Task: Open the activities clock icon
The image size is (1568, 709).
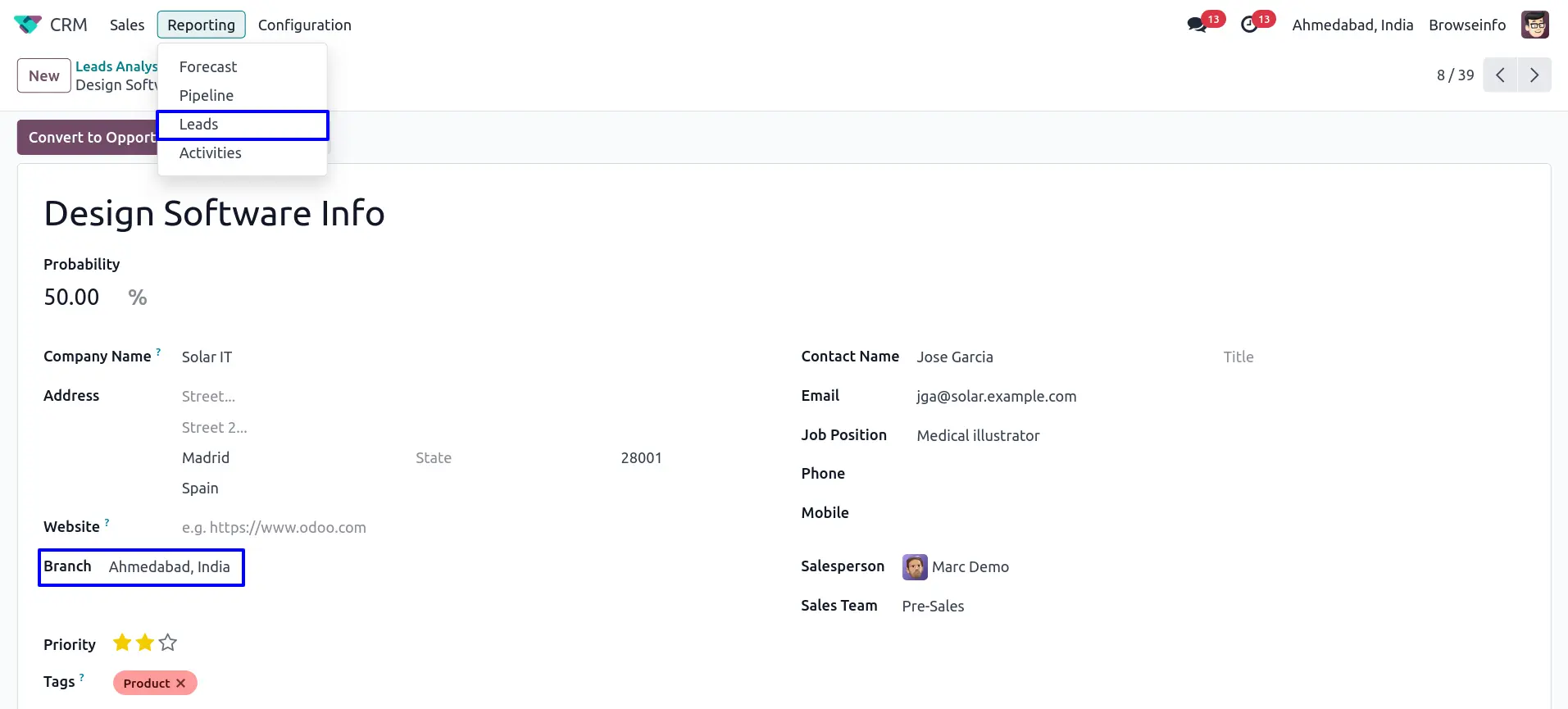Action: (x=1249, y=25)
